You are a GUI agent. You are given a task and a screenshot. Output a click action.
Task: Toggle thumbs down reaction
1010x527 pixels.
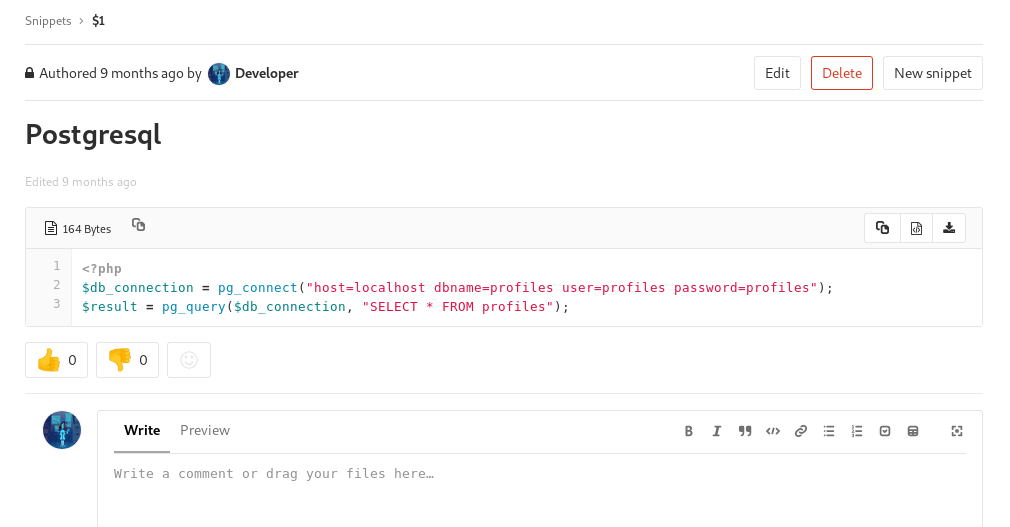click(x=127, y=360)
